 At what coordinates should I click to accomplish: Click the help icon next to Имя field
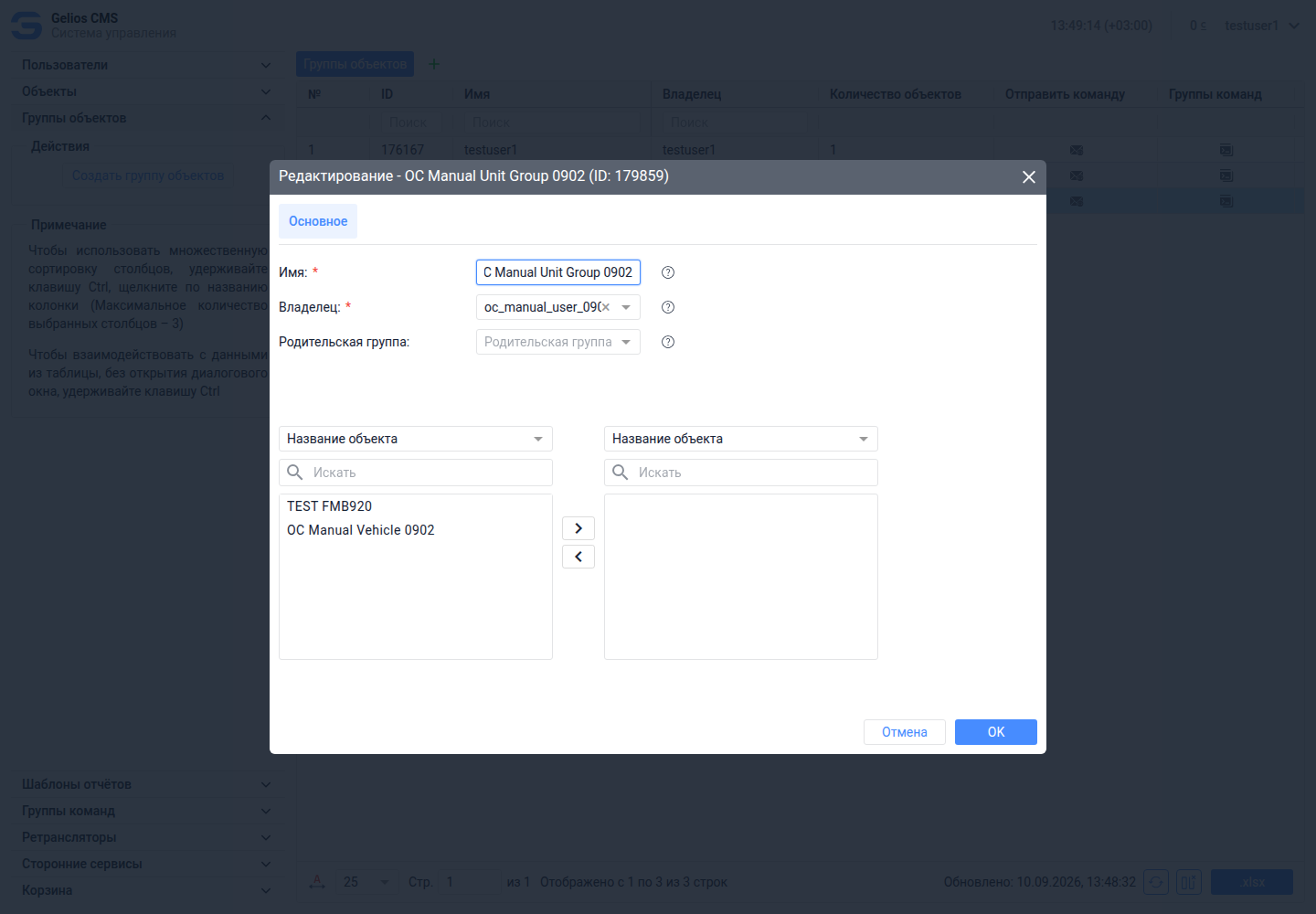click(x=668, y=272)
